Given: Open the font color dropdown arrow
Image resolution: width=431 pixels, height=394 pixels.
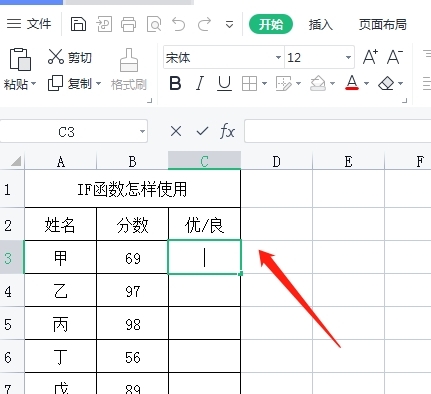Looking at the screenshot, I should tap(366, 83).
